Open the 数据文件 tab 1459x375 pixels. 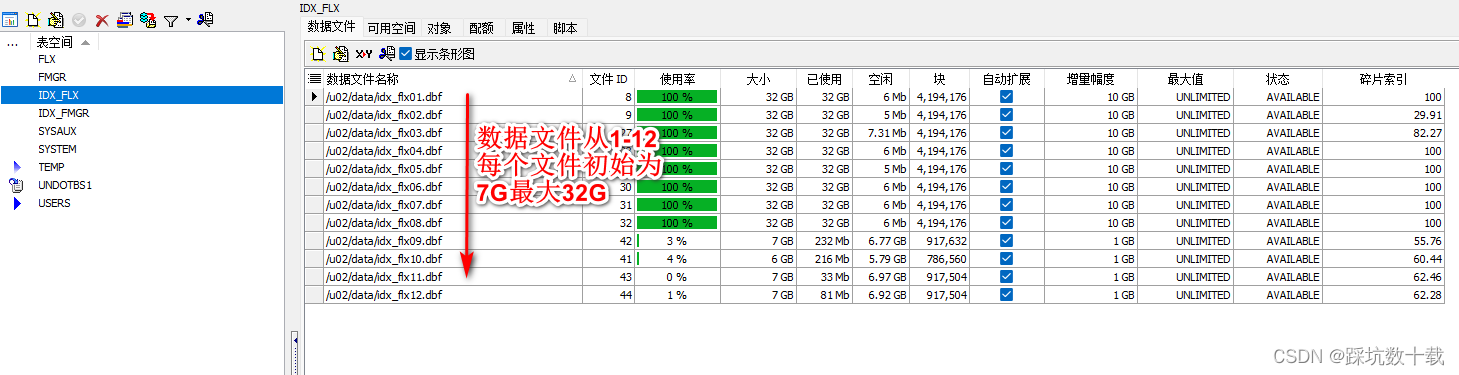[x=331, y=28]
